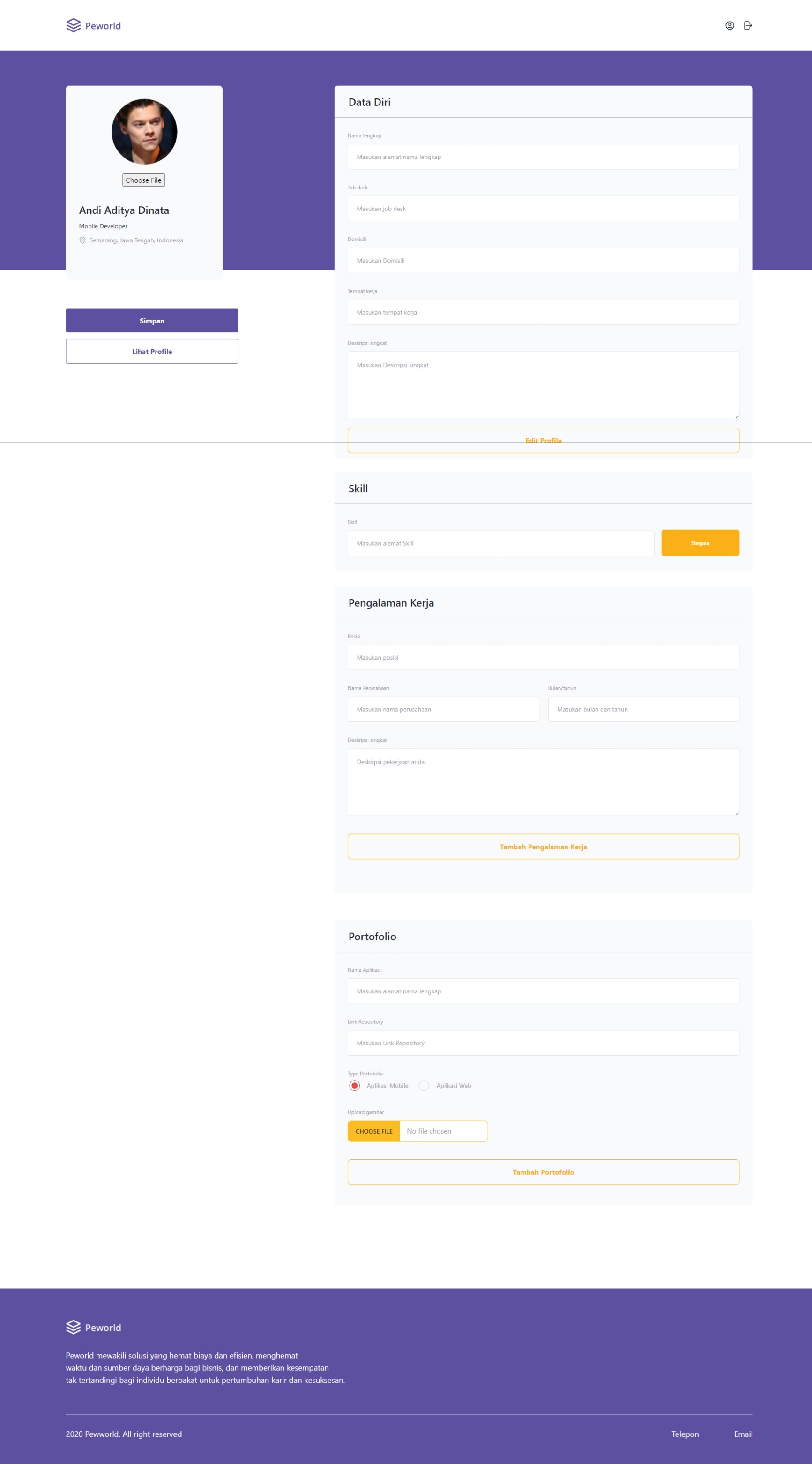Click the location pin icon near Semarang text

82,240
